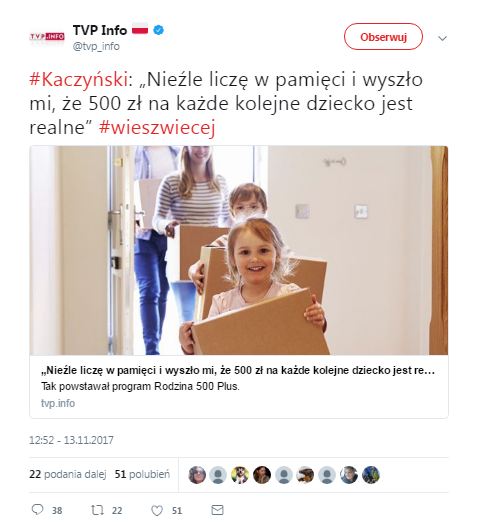The width and height of the screenshot is (478, 525).
Task: Click the TVP Info account name
Action: tap(100, 30)
